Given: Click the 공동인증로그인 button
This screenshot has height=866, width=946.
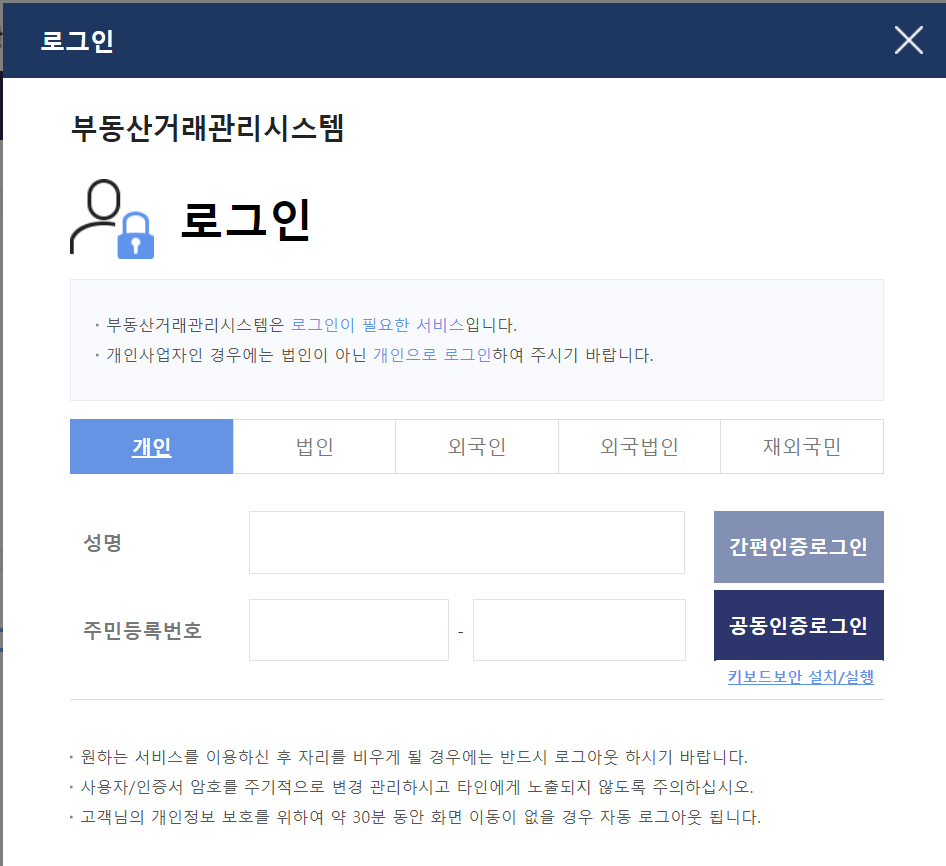Looking at the screenshot, I should [x=798, y=624].
